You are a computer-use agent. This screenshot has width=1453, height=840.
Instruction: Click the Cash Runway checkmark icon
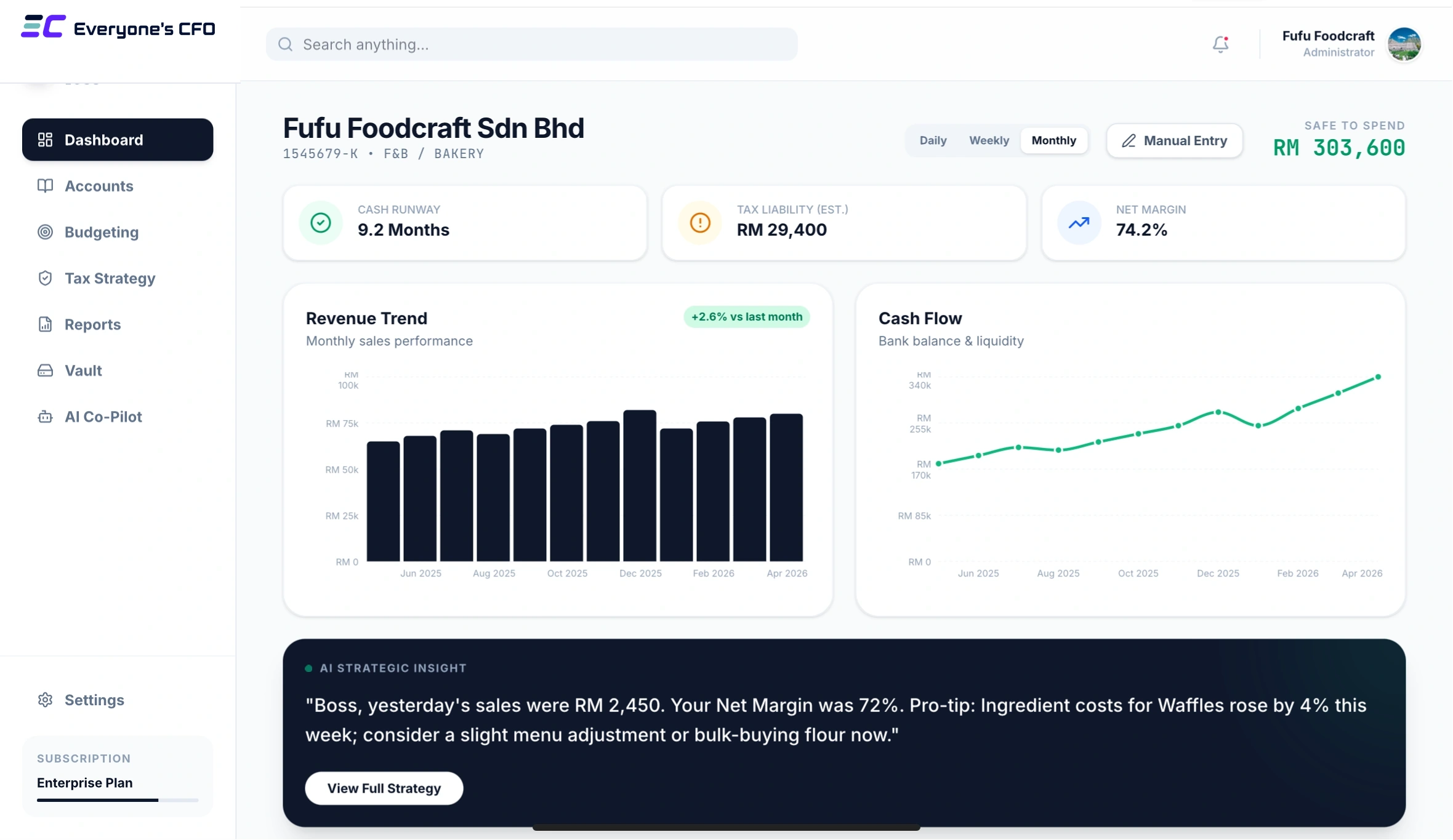pyautogui.click(x=321, y=223)
